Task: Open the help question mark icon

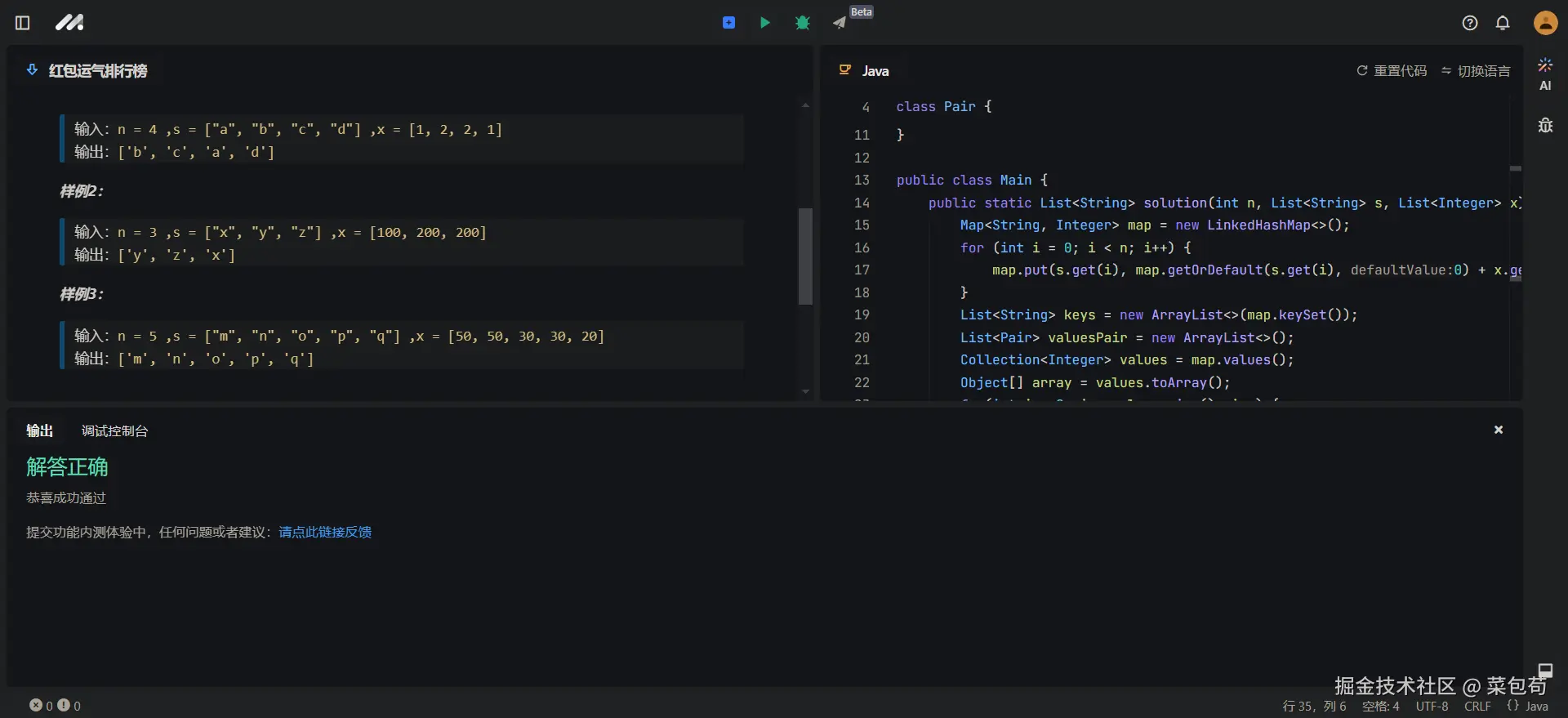Action: pyautogui.click(x=1470, y=23)
